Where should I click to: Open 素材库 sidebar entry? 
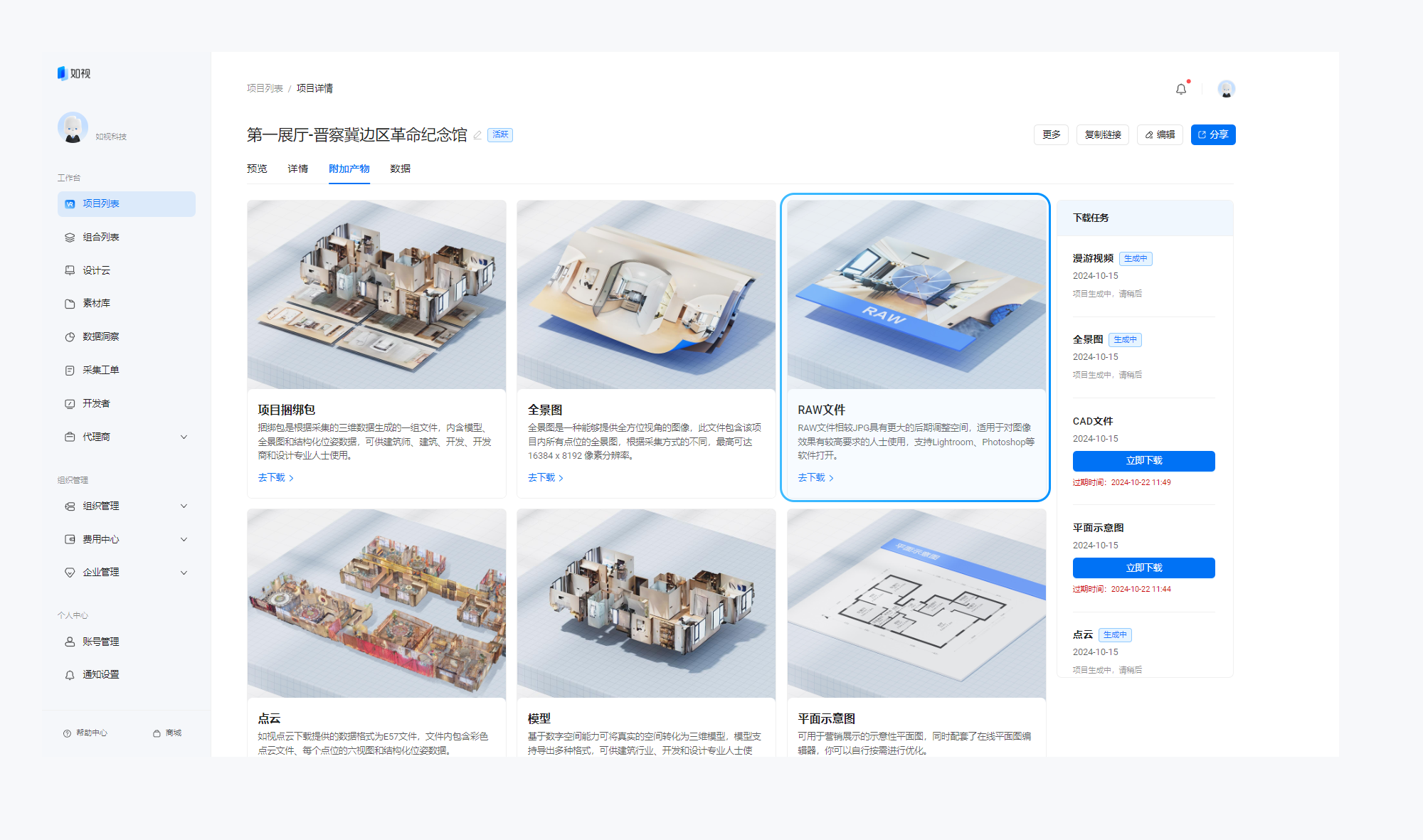[127, 304]
